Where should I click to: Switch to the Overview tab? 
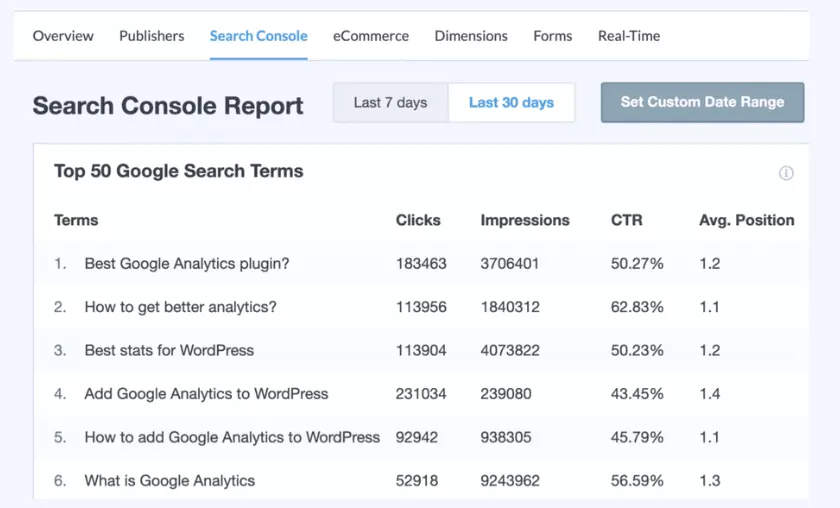coord(63,36)
